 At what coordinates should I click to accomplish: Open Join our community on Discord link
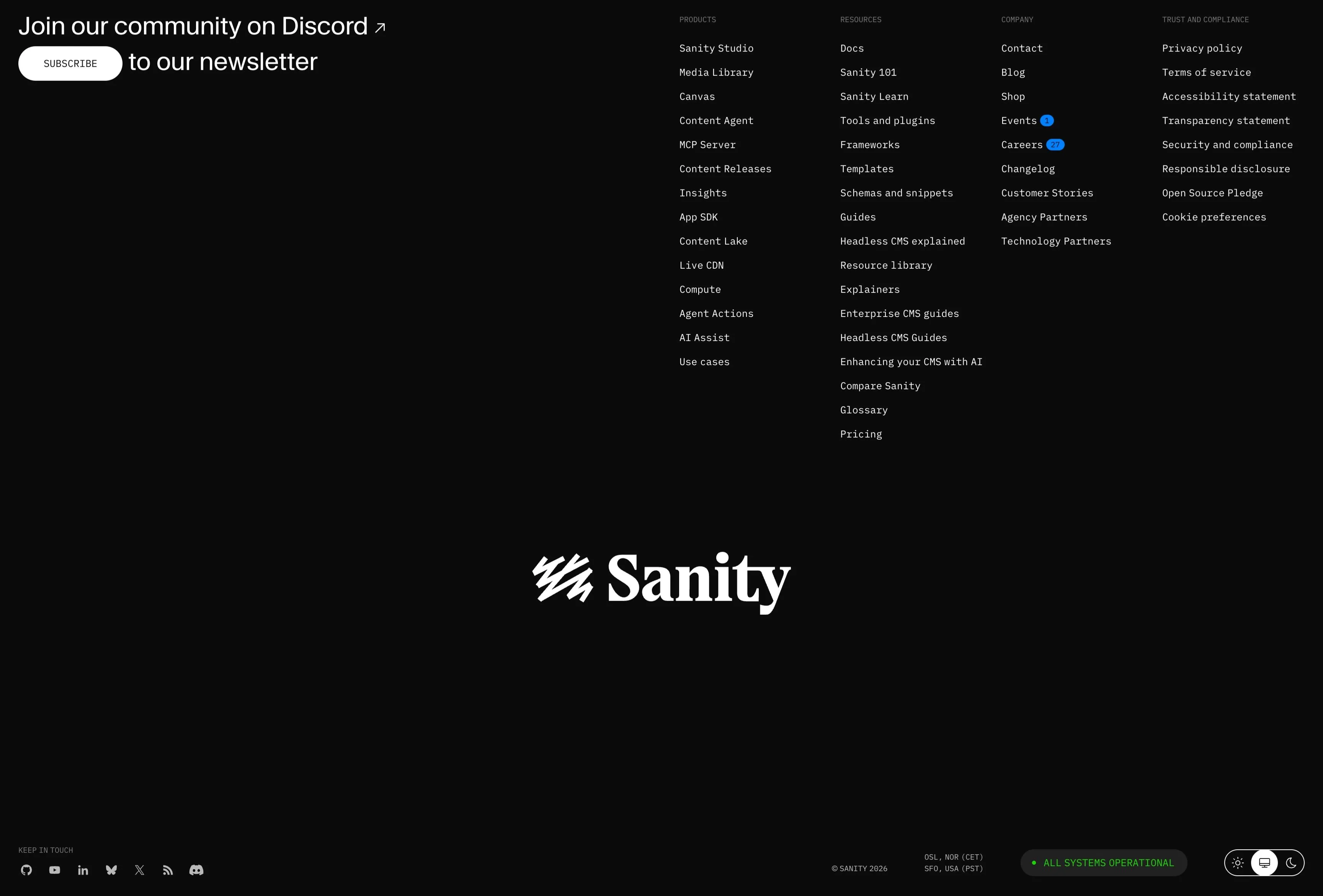202,26
